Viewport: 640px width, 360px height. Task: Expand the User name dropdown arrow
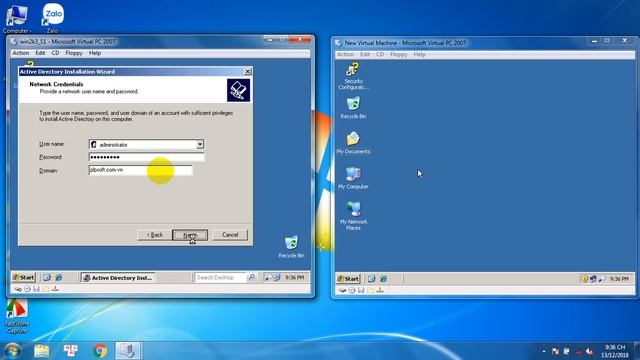tap(200, 144)
